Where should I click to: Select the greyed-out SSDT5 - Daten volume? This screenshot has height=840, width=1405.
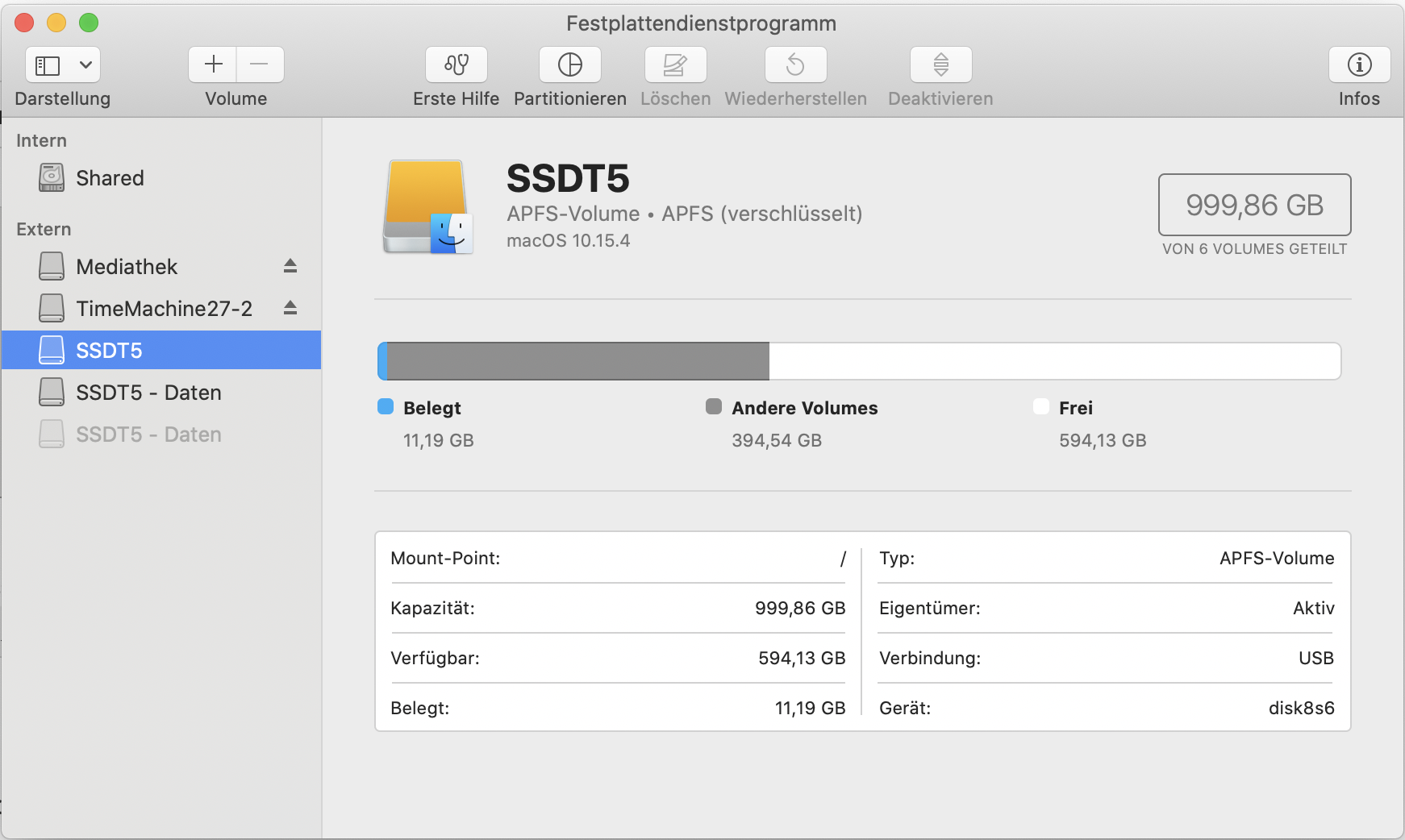(148, 435)
